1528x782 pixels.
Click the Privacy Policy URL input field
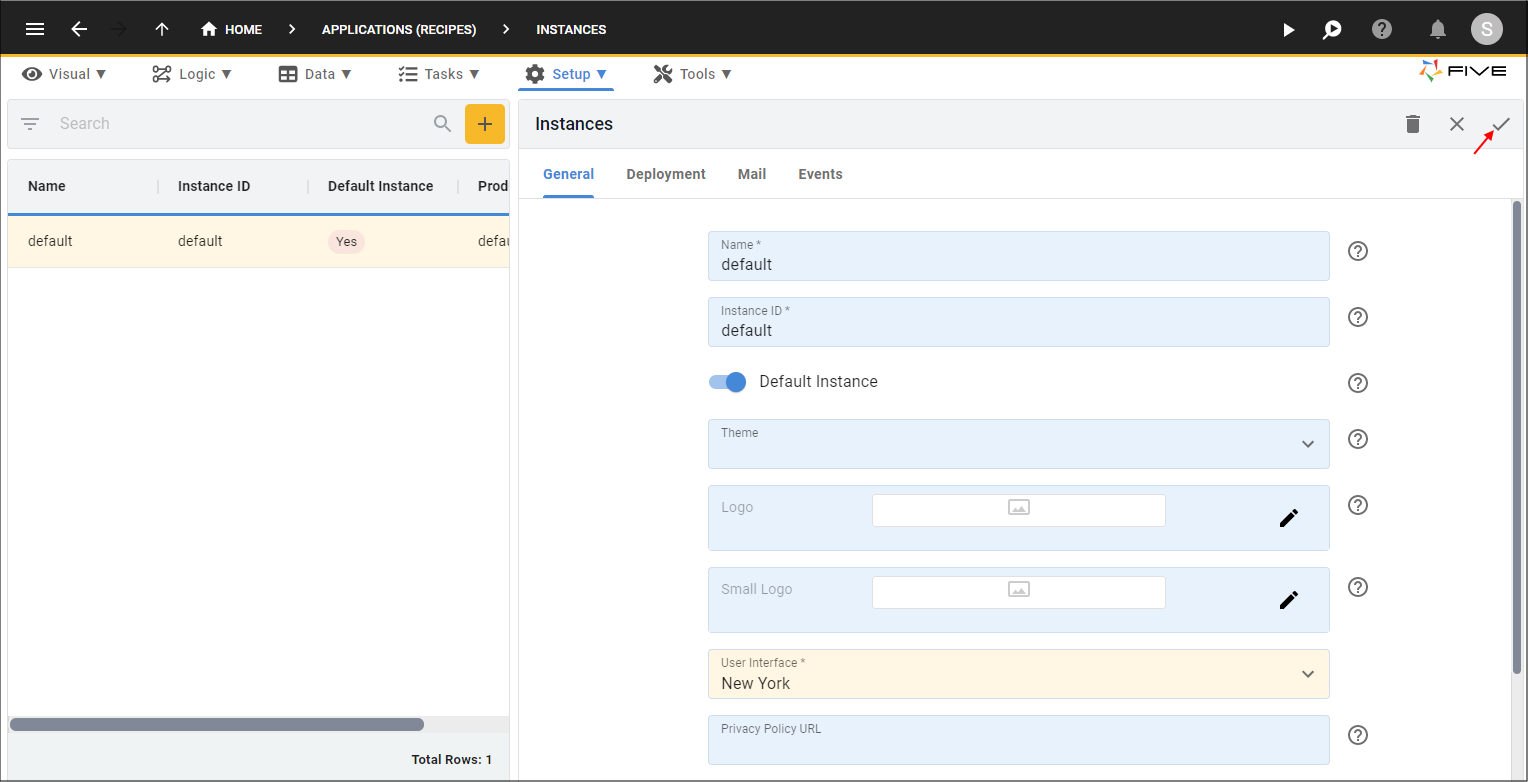[1018, 740]
